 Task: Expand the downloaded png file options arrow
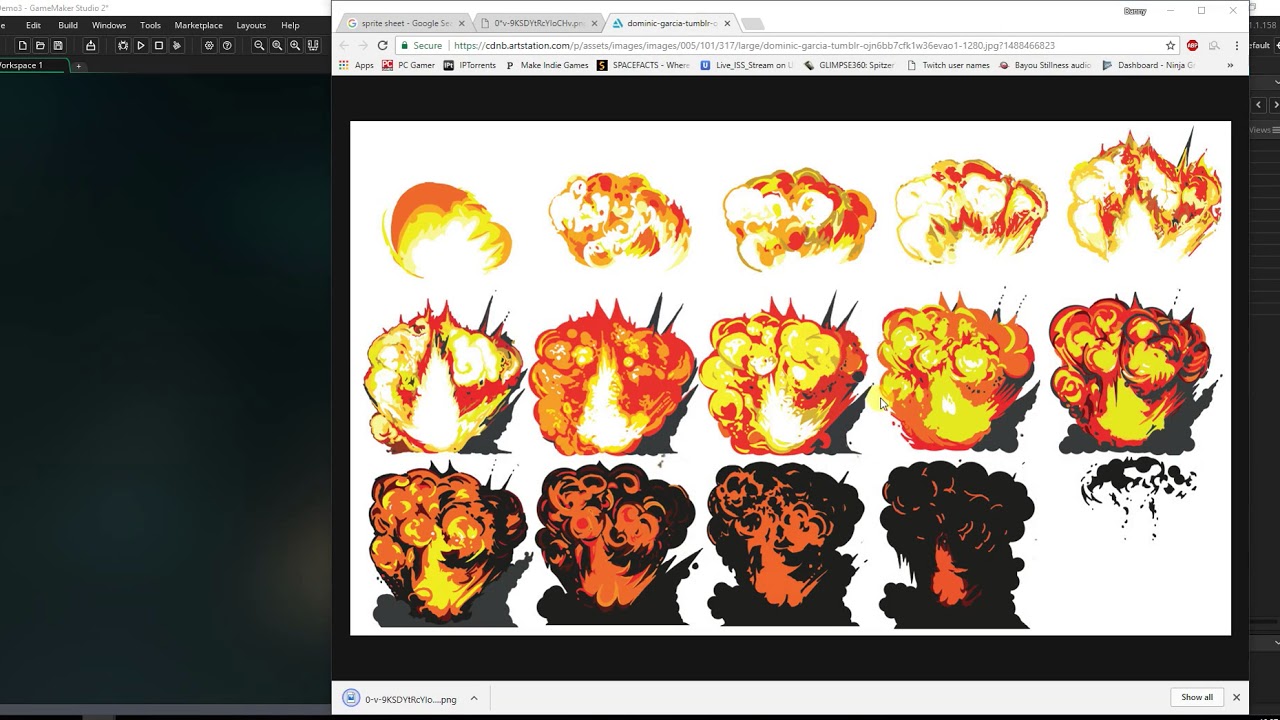click(474, 699)
